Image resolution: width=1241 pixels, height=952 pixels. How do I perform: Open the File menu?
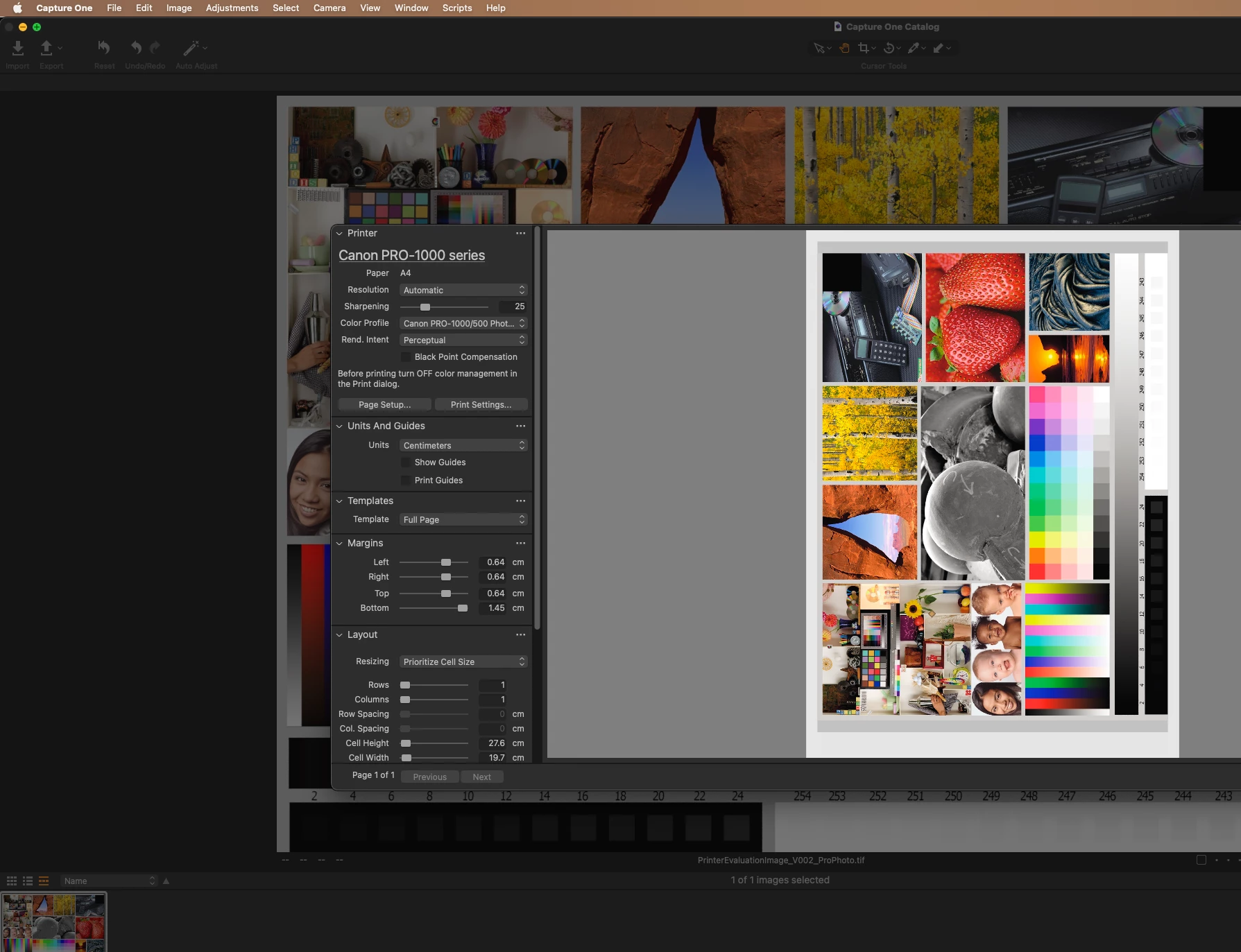114,8
